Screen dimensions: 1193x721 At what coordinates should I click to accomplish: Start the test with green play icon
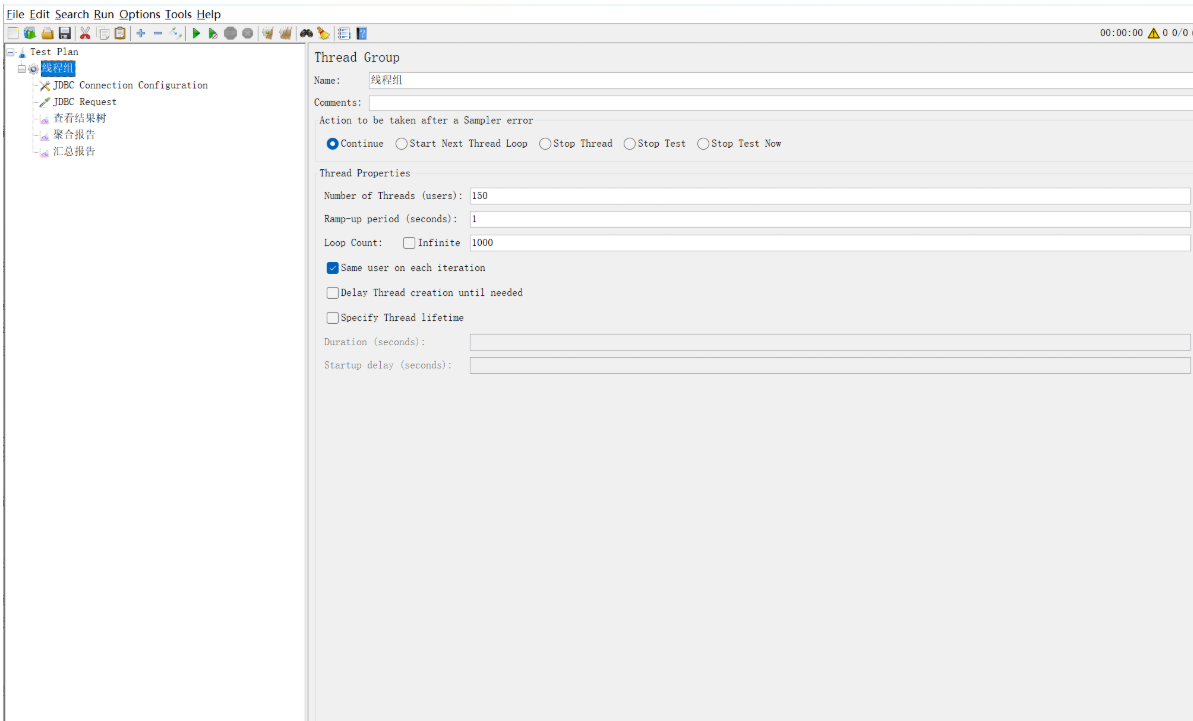click(196, 33)
